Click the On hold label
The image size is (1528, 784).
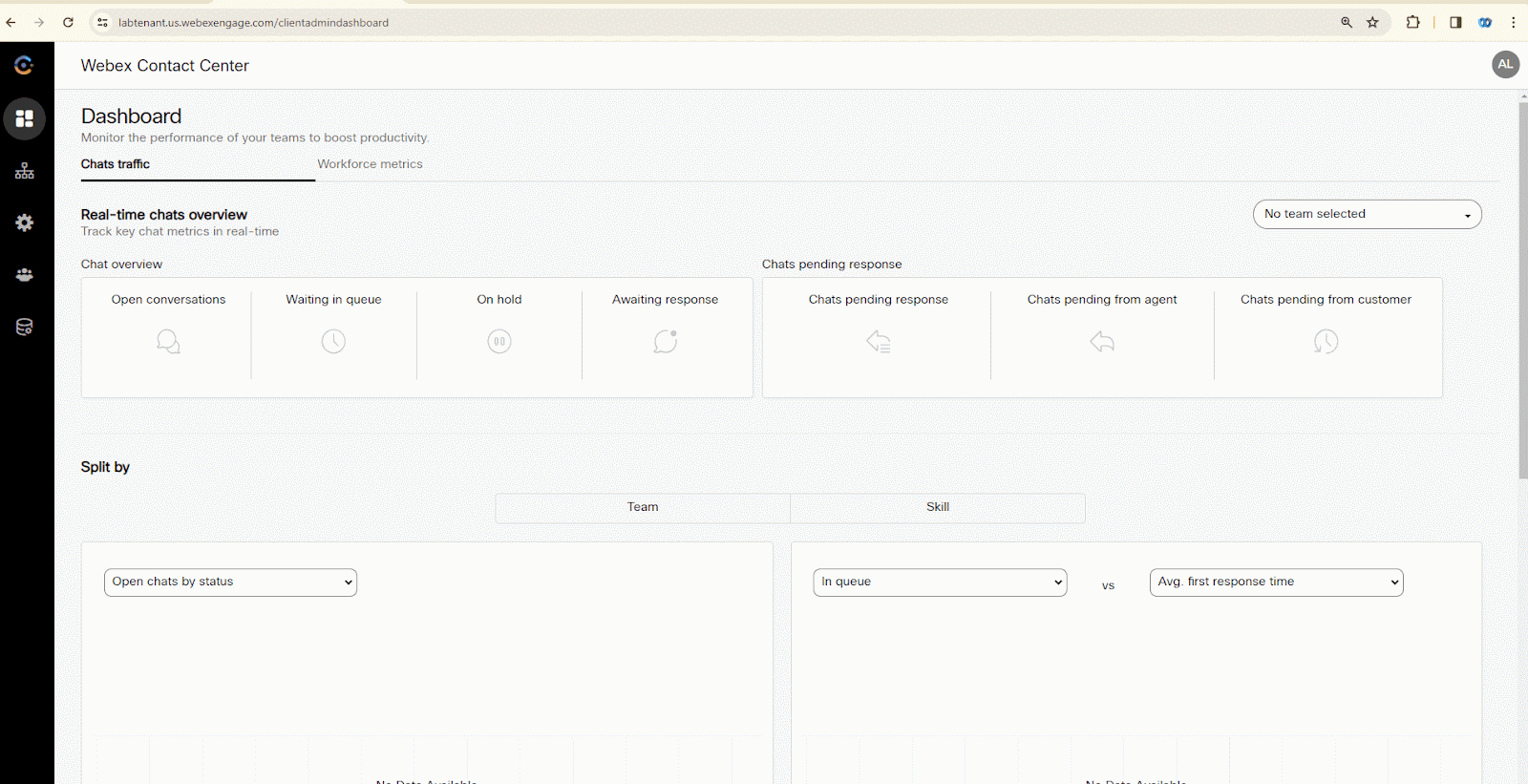pyautogui.click(x=499, y=300)
